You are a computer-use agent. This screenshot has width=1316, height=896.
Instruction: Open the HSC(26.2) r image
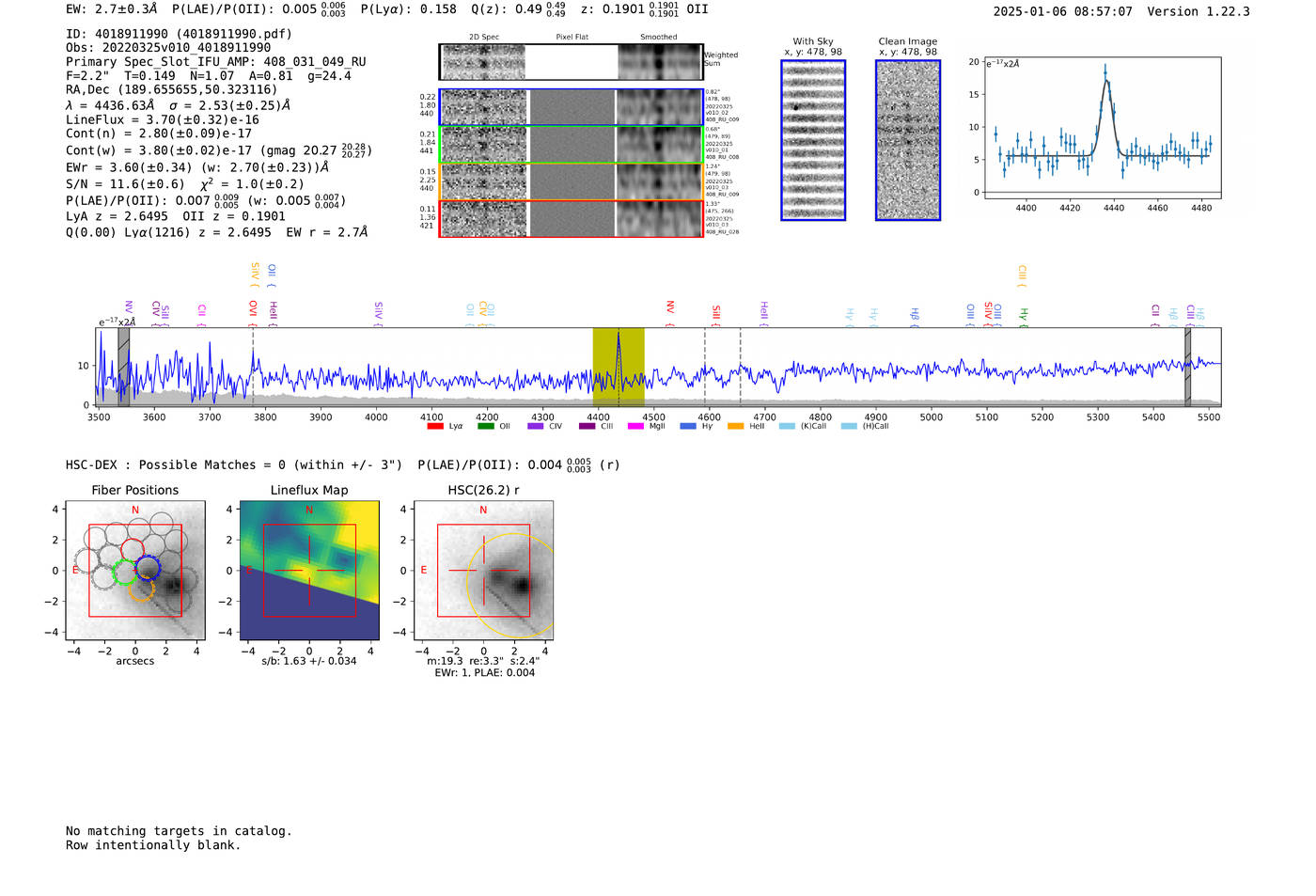(483, 571)
